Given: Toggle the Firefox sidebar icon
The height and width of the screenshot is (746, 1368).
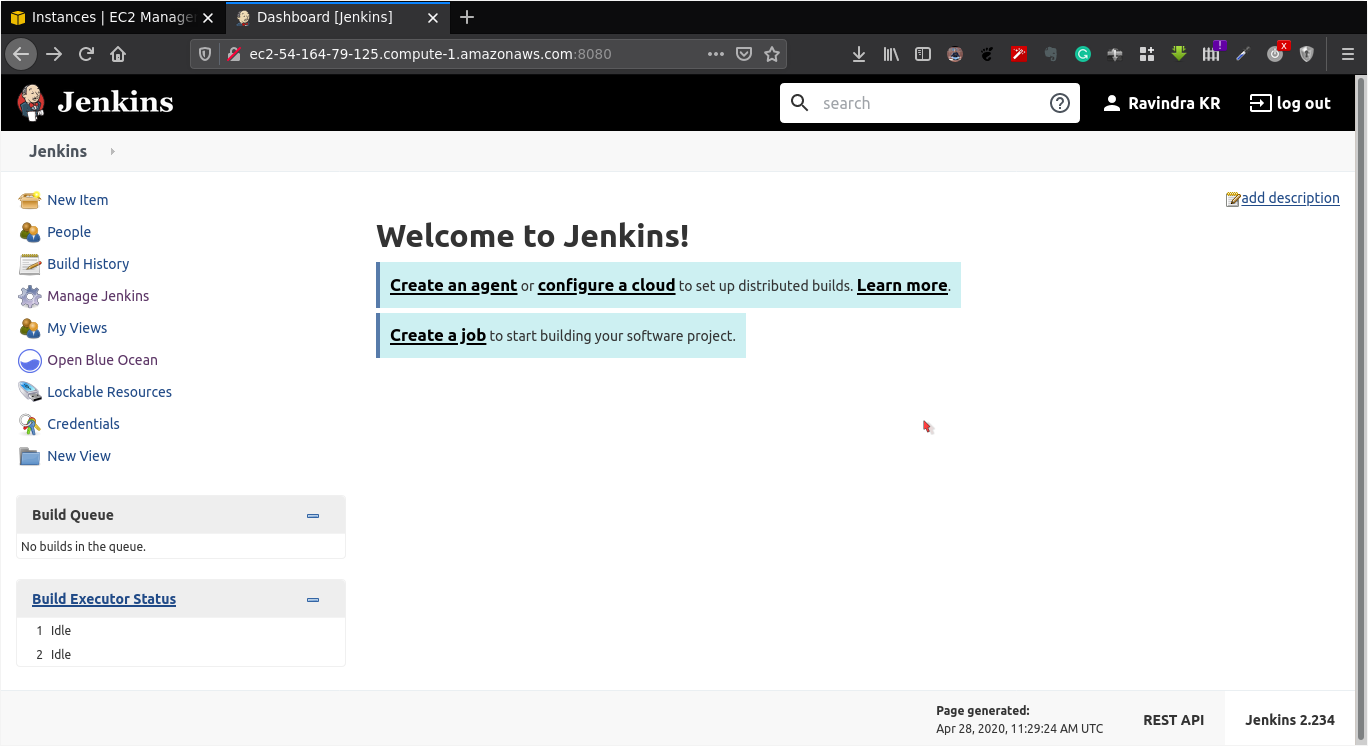Looking at the screenshot, I should click(x=923, y=54).
